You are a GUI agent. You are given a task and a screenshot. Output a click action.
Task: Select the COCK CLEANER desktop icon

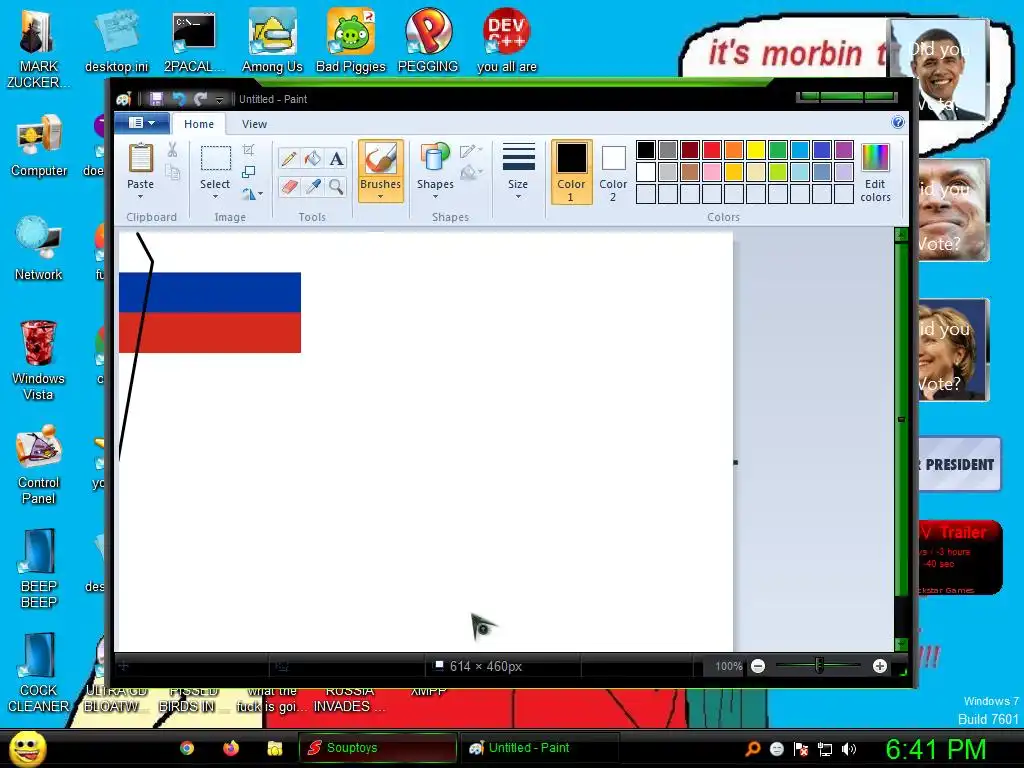coord(39,672)
